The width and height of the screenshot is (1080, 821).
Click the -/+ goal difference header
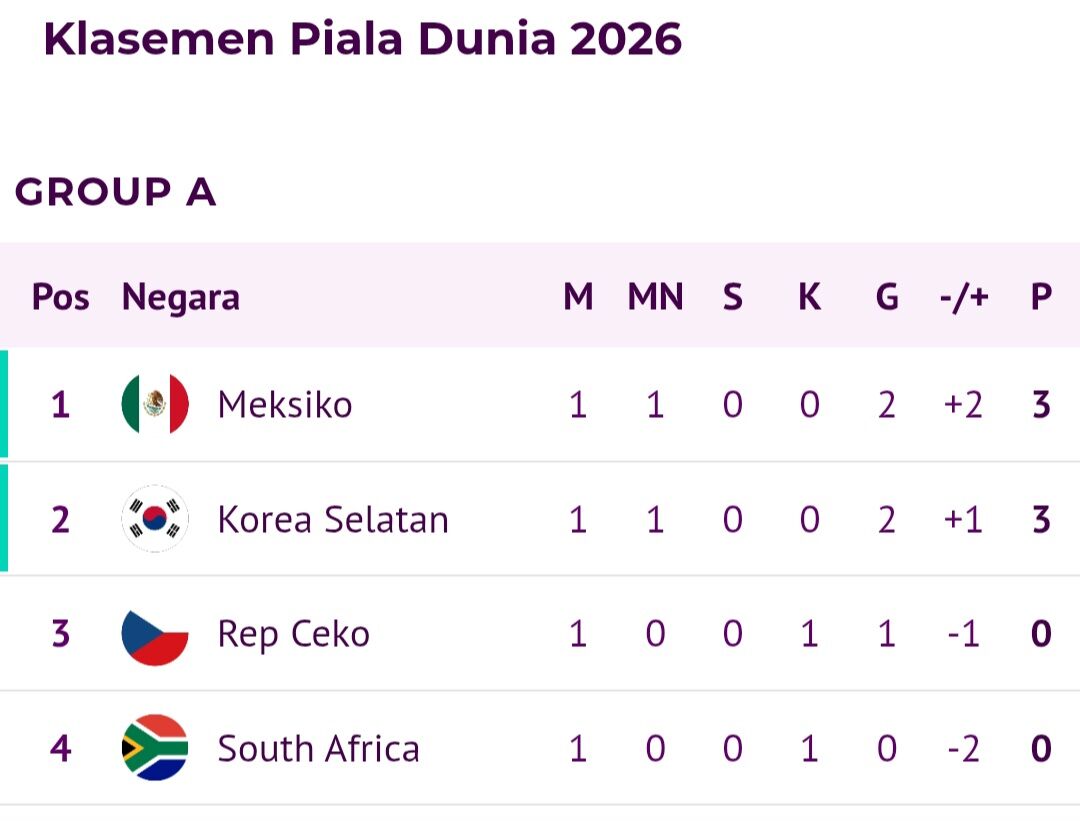coord(964,297)
